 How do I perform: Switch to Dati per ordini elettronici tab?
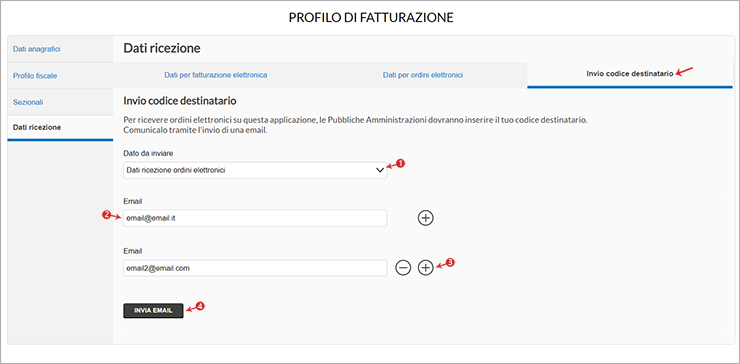click(423, 75)
